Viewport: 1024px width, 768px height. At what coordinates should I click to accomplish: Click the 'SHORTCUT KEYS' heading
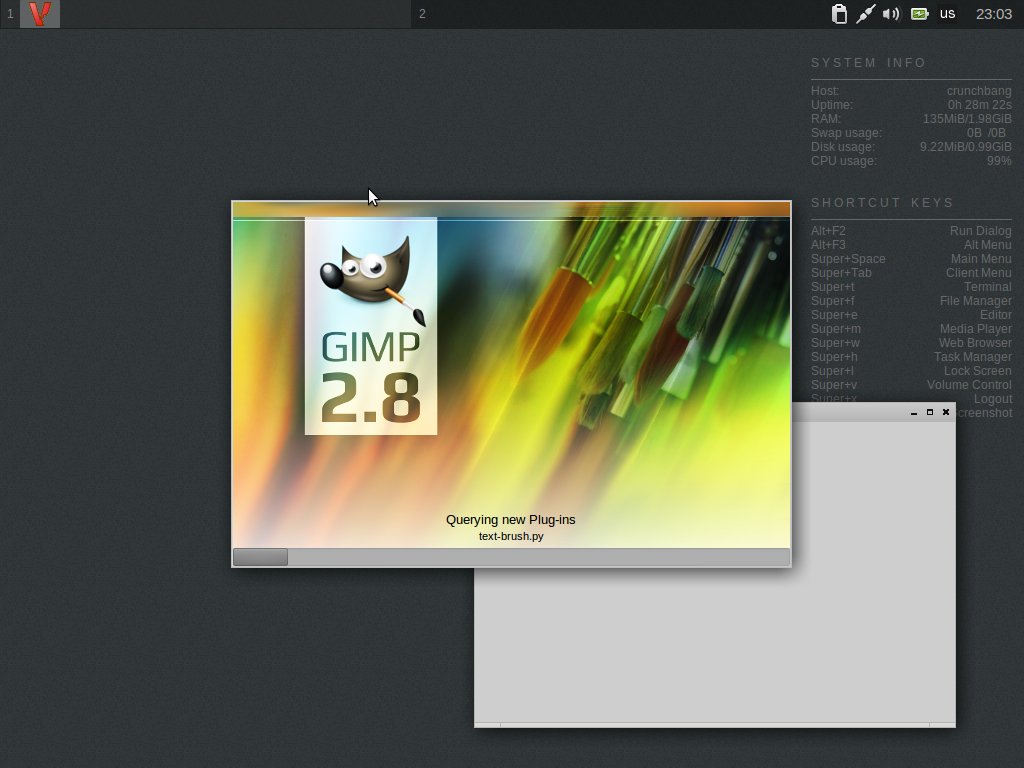pyautogui.click(x=882, y=202)
